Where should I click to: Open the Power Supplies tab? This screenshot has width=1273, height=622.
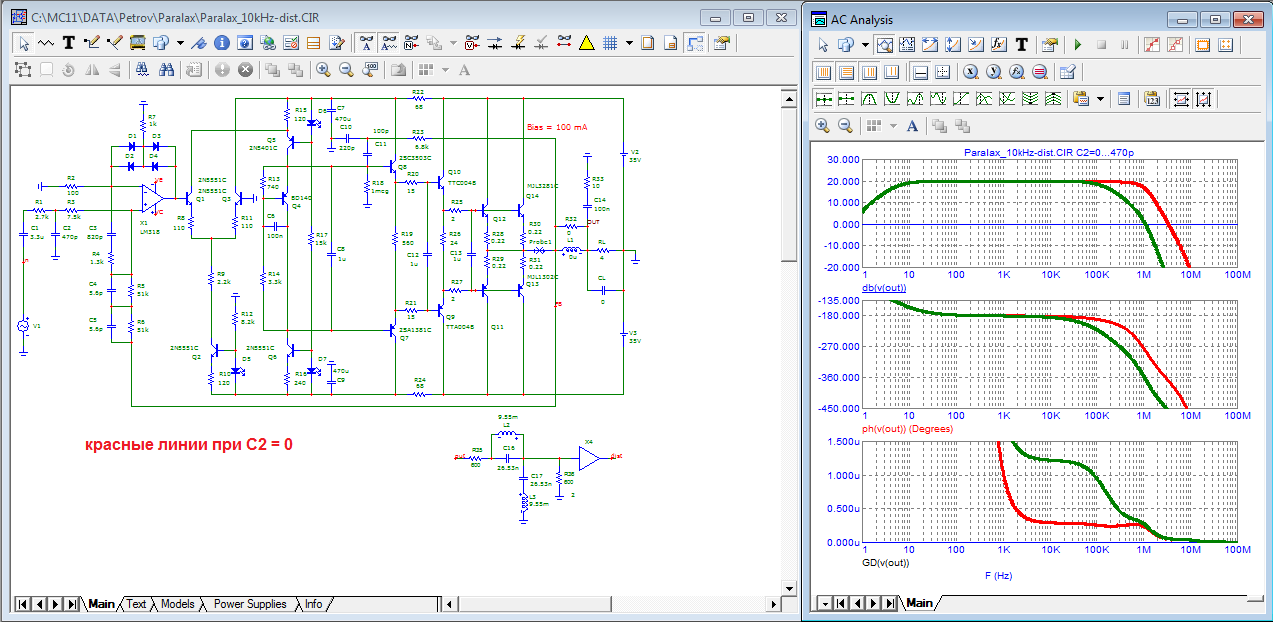pos(250,604)
